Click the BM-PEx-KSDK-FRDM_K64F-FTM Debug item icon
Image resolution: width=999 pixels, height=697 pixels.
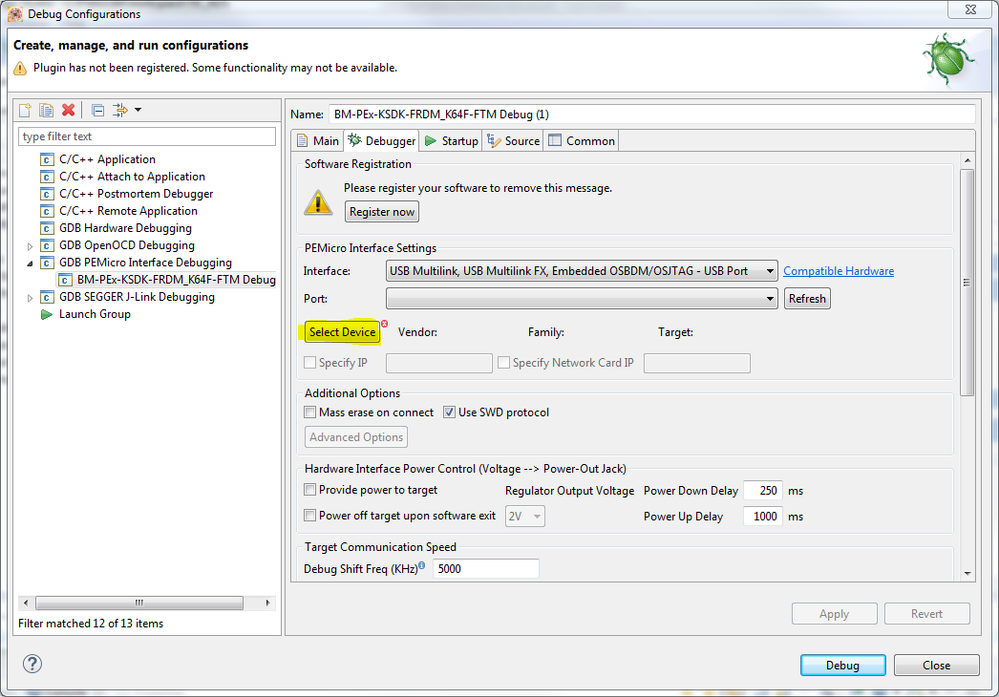[x=64, y=280]
